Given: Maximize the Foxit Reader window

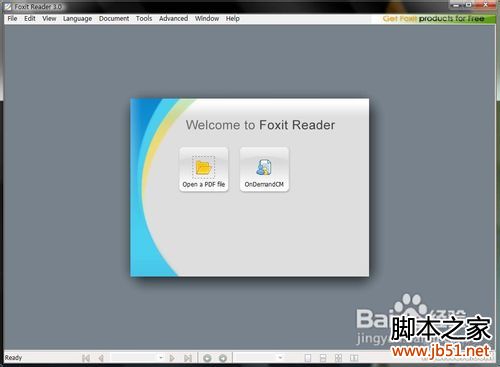Looking at the screenshot, I should coord(469,5).
